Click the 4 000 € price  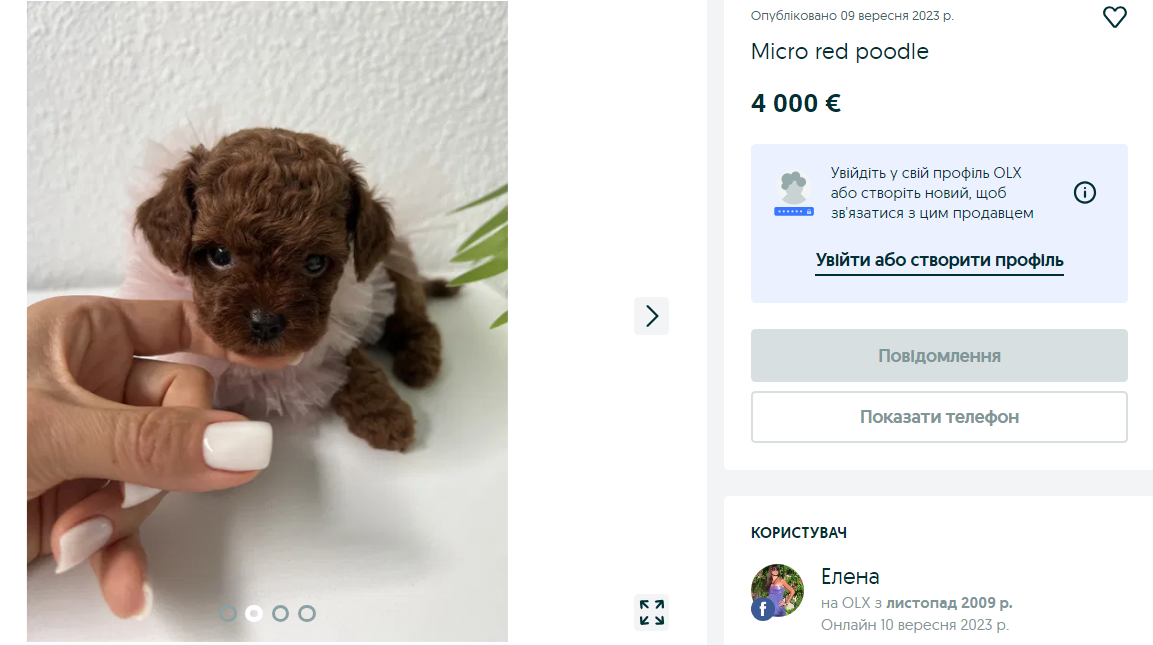click(796, 103)
